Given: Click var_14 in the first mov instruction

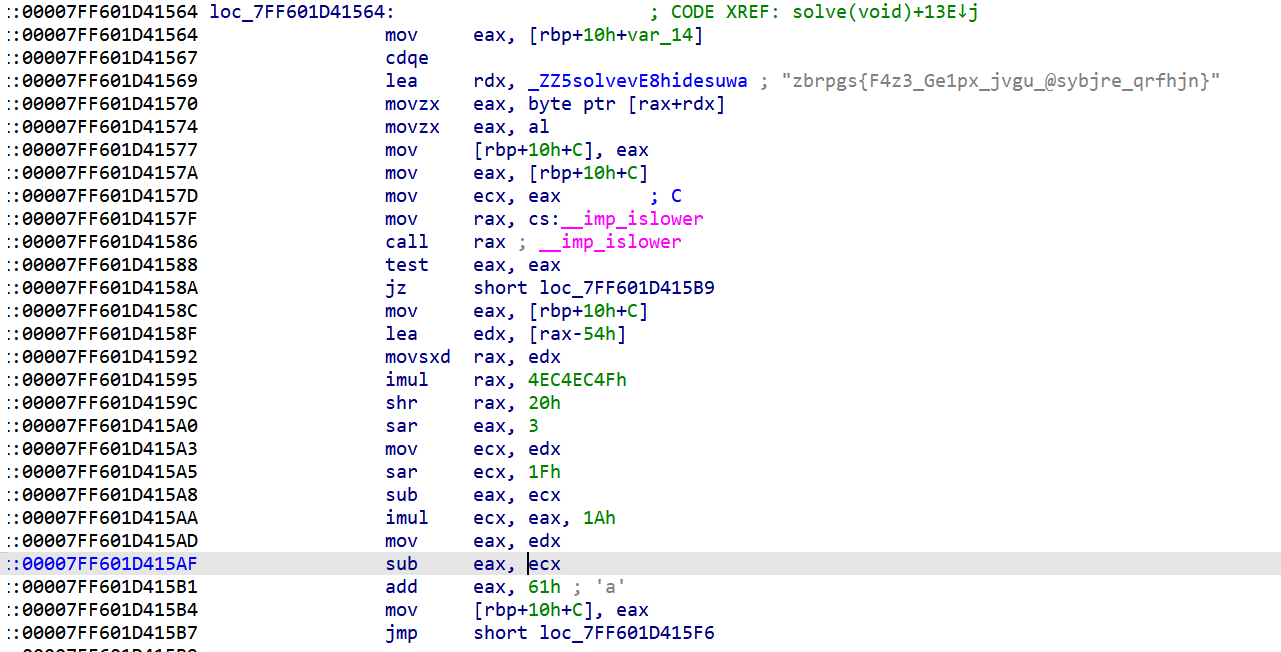Looking at the screenshot, I should pyautogui.click(x=673, y=35).
